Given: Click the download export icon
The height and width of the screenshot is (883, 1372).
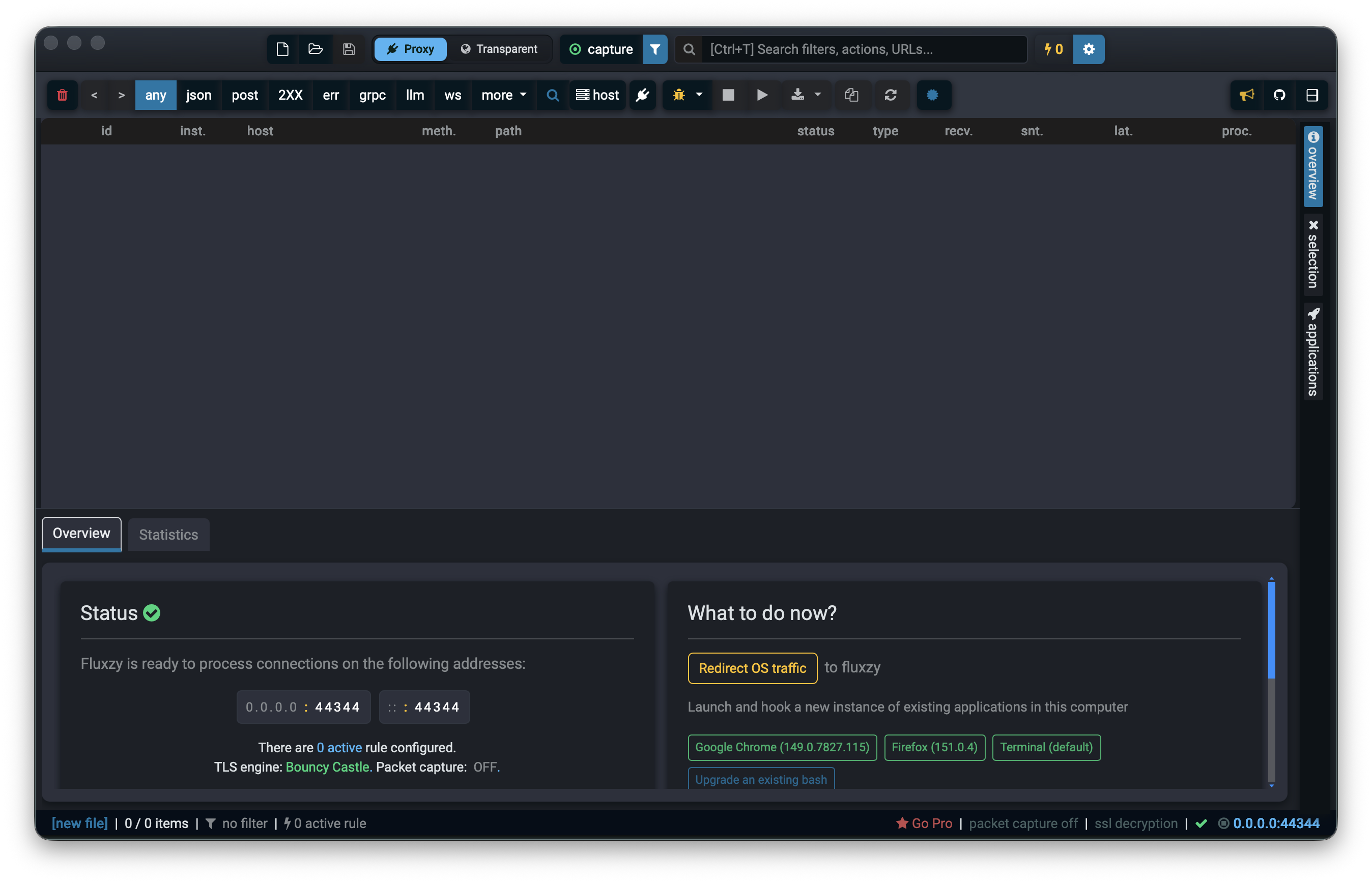Looking at the screenshot, I should point(798,95).
